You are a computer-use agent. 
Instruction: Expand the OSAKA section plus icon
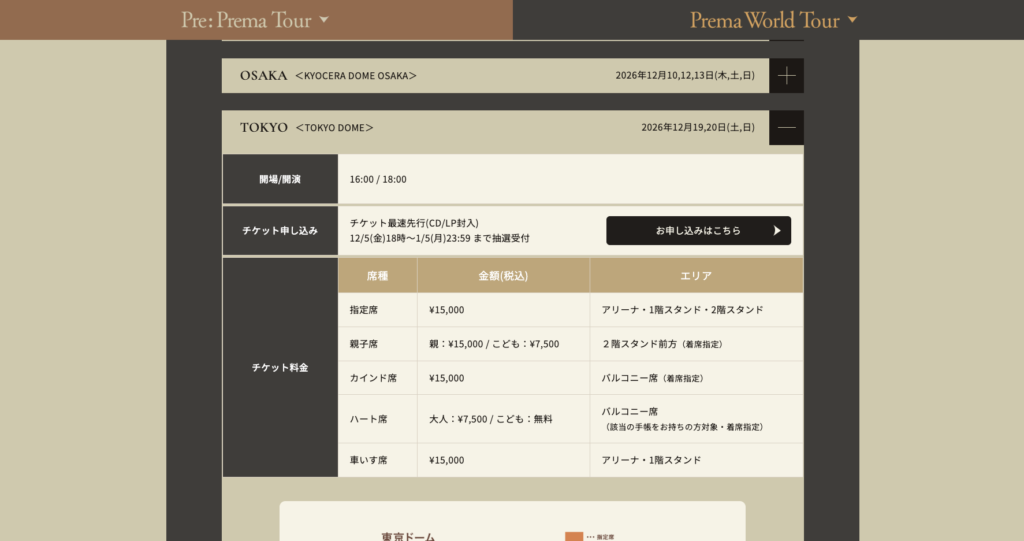pos(786,76)
